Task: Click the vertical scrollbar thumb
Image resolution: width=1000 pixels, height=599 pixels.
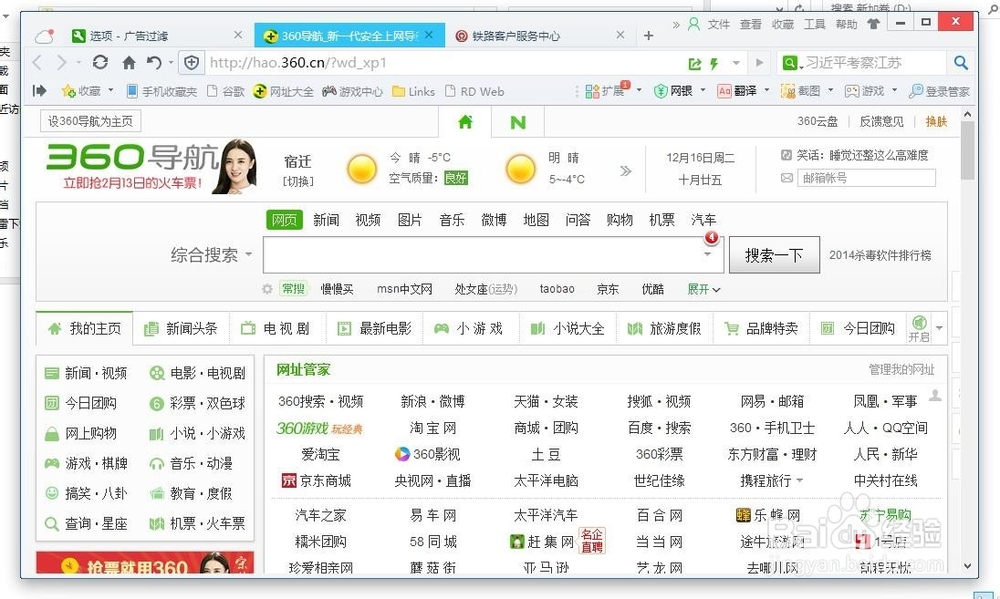Action: coord(967,150)
